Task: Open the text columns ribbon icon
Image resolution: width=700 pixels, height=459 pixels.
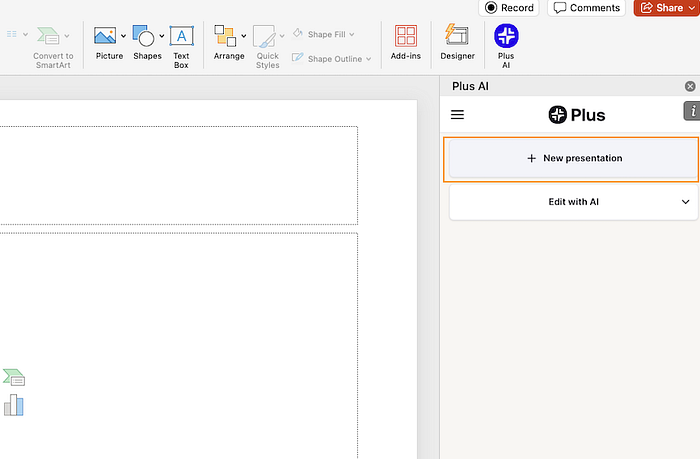Action: click(x=12, y=34)
